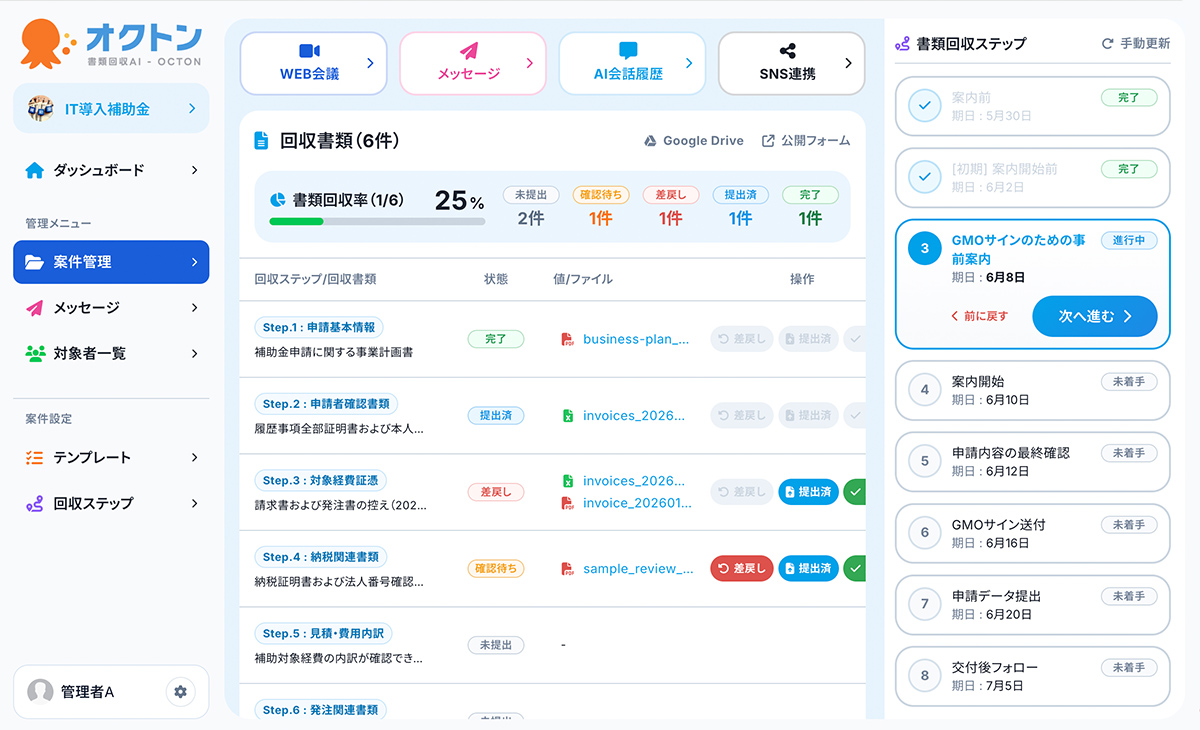Select step 4 案内開始 card

[x=1032, y=390]
